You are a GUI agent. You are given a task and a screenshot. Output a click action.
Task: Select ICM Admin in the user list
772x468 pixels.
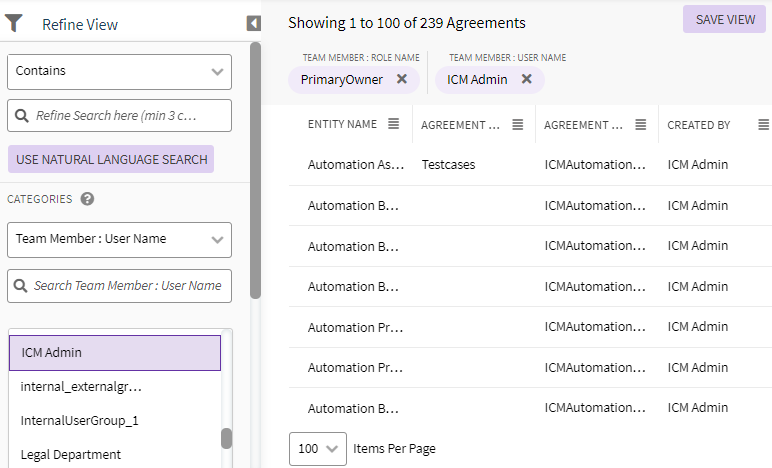(x=114, y=353)
